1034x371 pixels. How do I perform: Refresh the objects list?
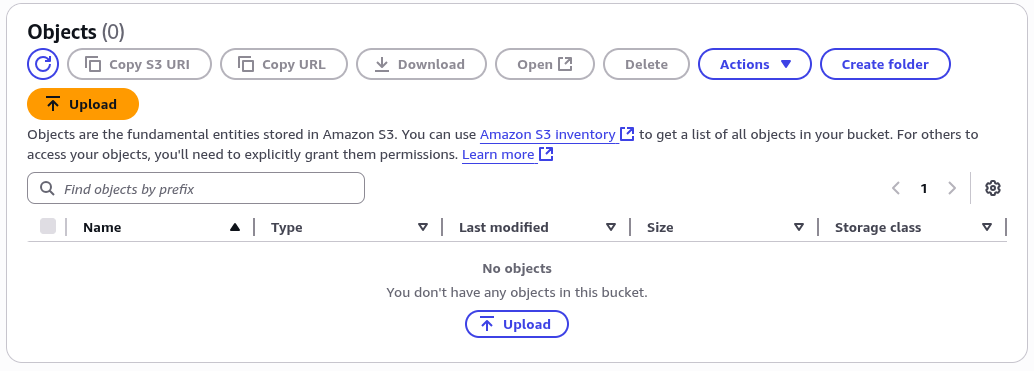43,64
